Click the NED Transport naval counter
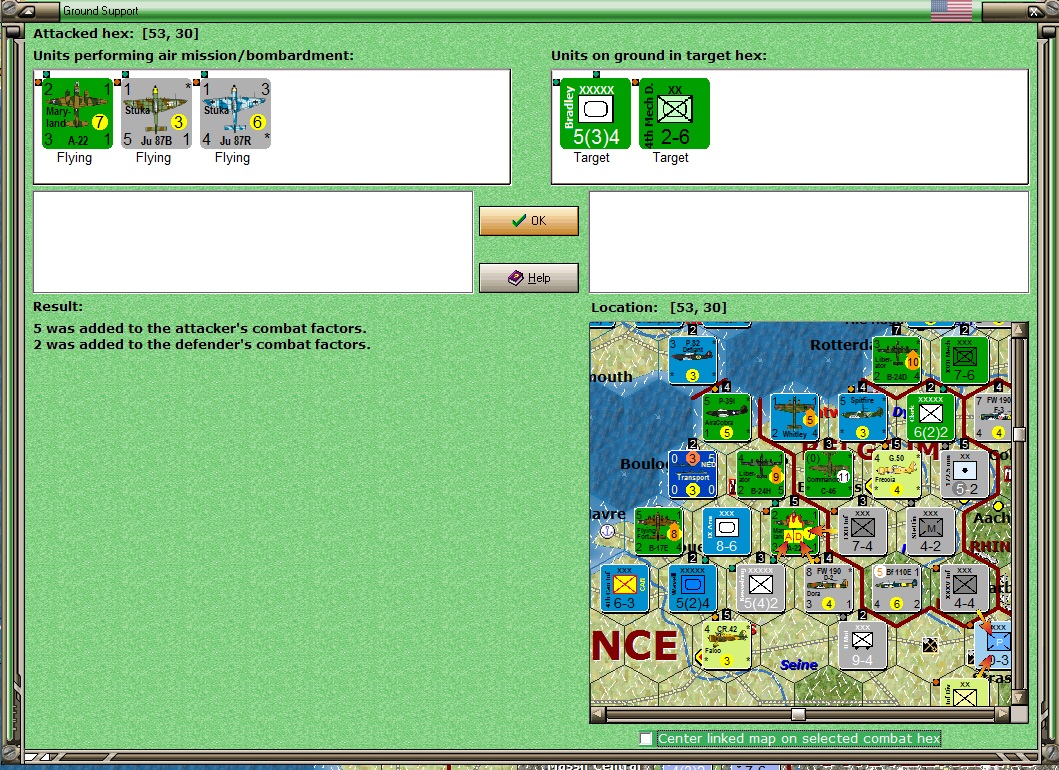Viewport: 1059px width, 770px height. (x=693, y=474)
